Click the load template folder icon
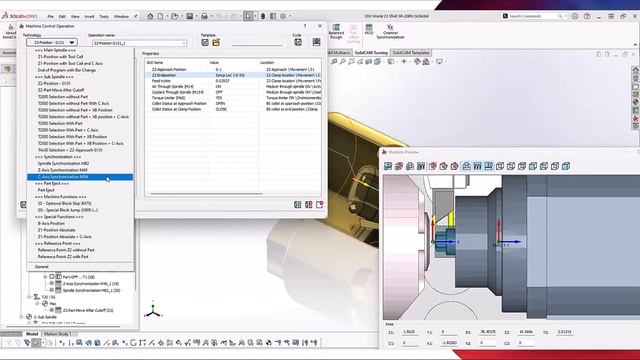This screenshot has height=360, width=640. click(x=216, y=42)
